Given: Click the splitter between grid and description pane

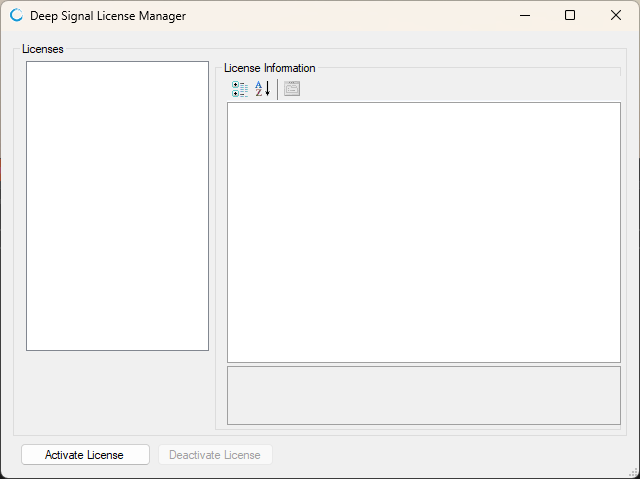Looking at the screenshot, I should click(423, 365).
